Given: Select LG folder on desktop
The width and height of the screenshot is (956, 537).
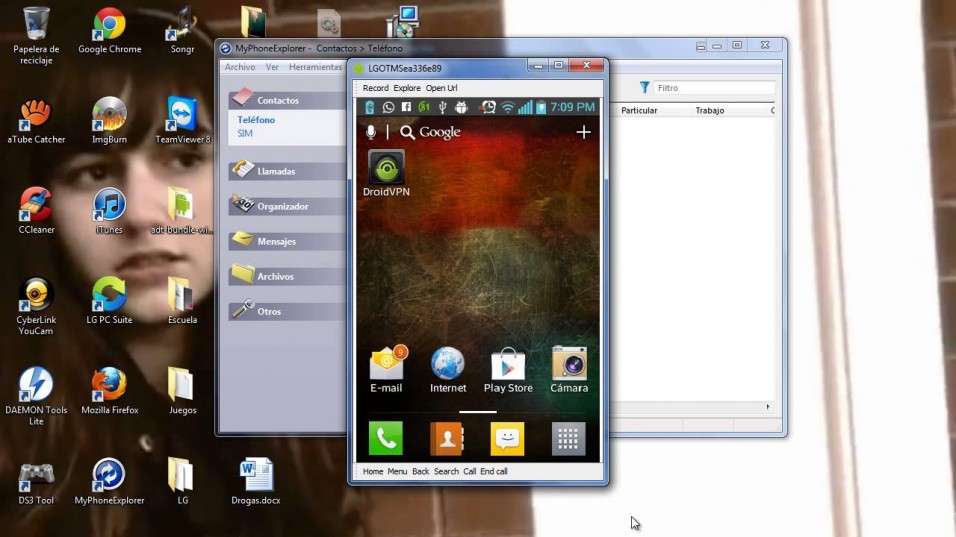Looking at the screenshot, I should coord(182,482).
